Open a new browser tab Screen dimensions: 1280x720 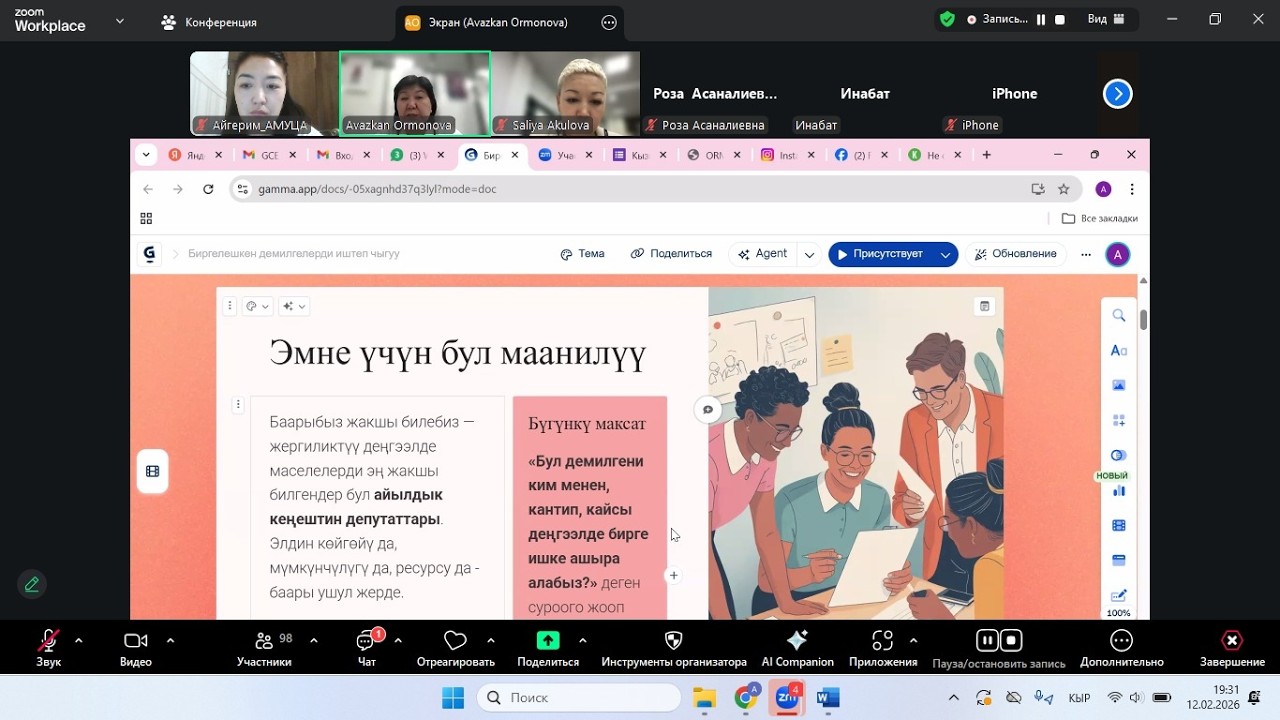(x=986, y=155)
